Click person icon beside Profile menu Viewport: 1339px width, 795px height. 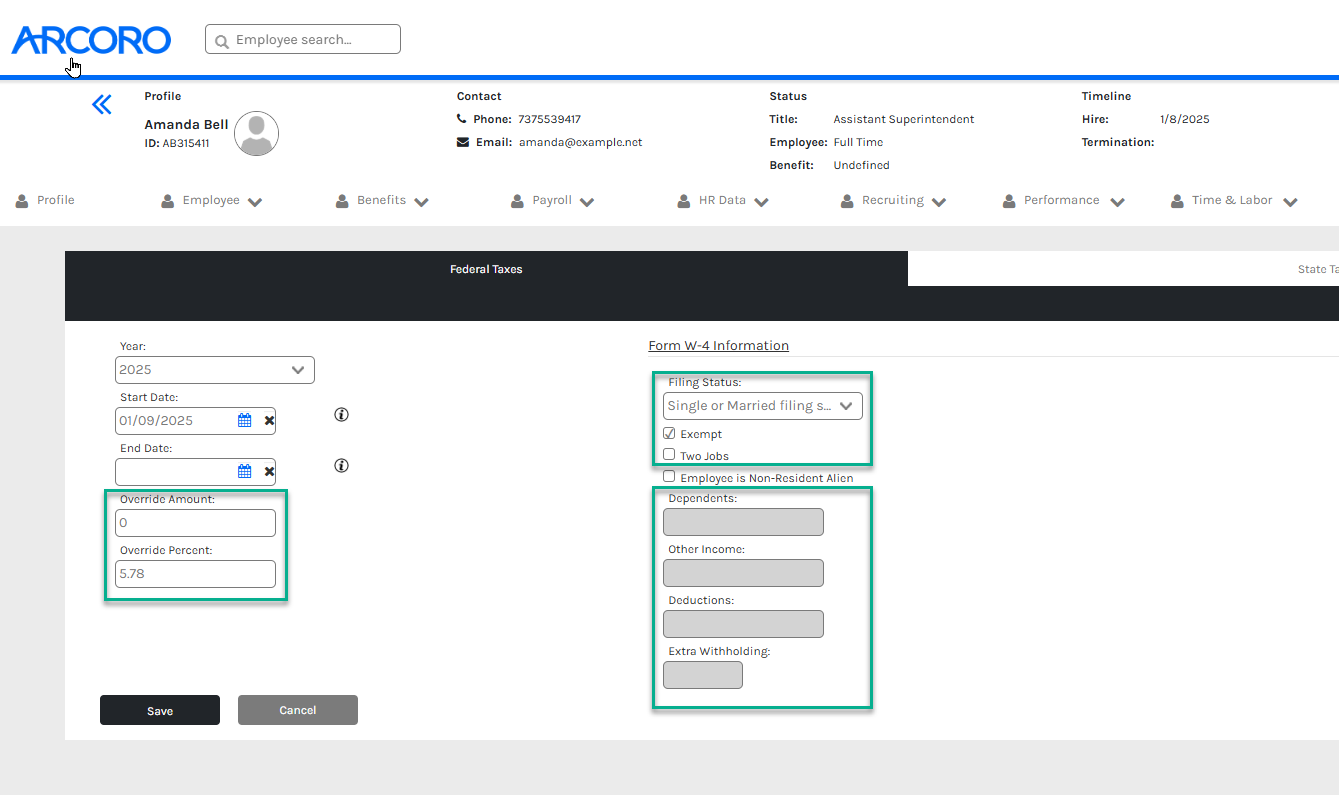coord(22,201)
